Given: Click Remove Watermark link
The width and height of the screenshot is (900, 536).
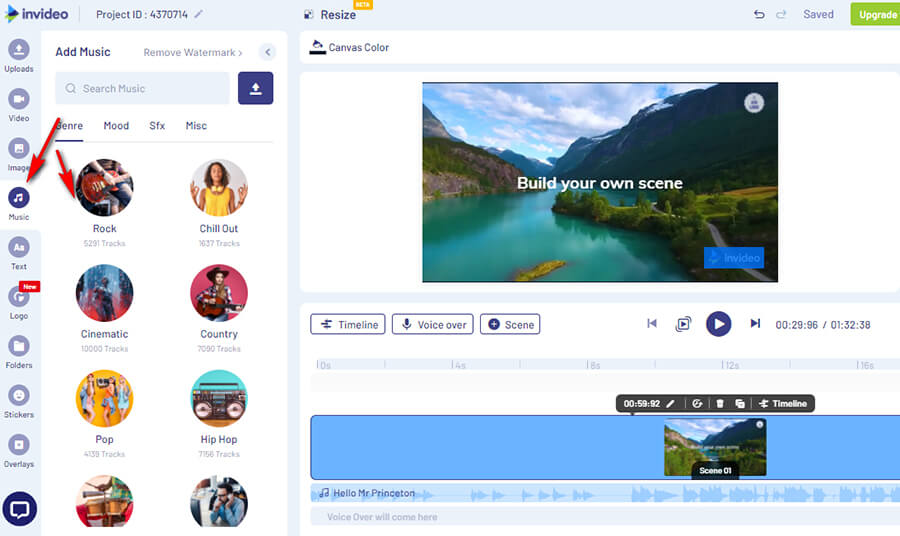Looking at the screenshot, I should coord(192,52).
